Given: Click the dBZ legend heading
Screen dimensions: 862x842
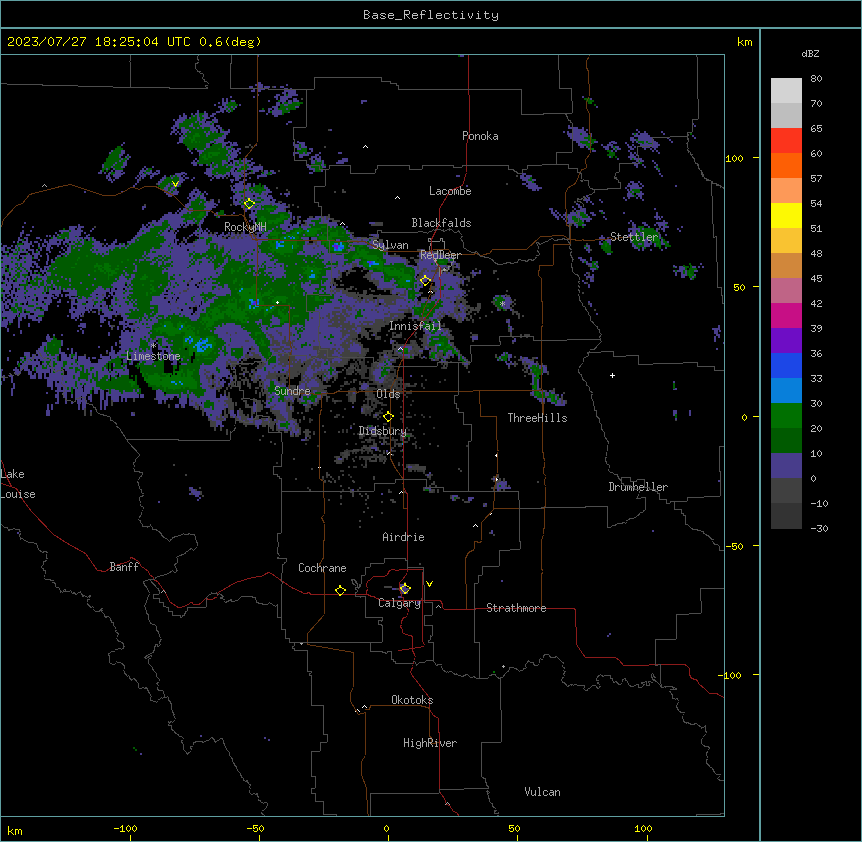Looking at the screenshot, I should tap(810, 54).
